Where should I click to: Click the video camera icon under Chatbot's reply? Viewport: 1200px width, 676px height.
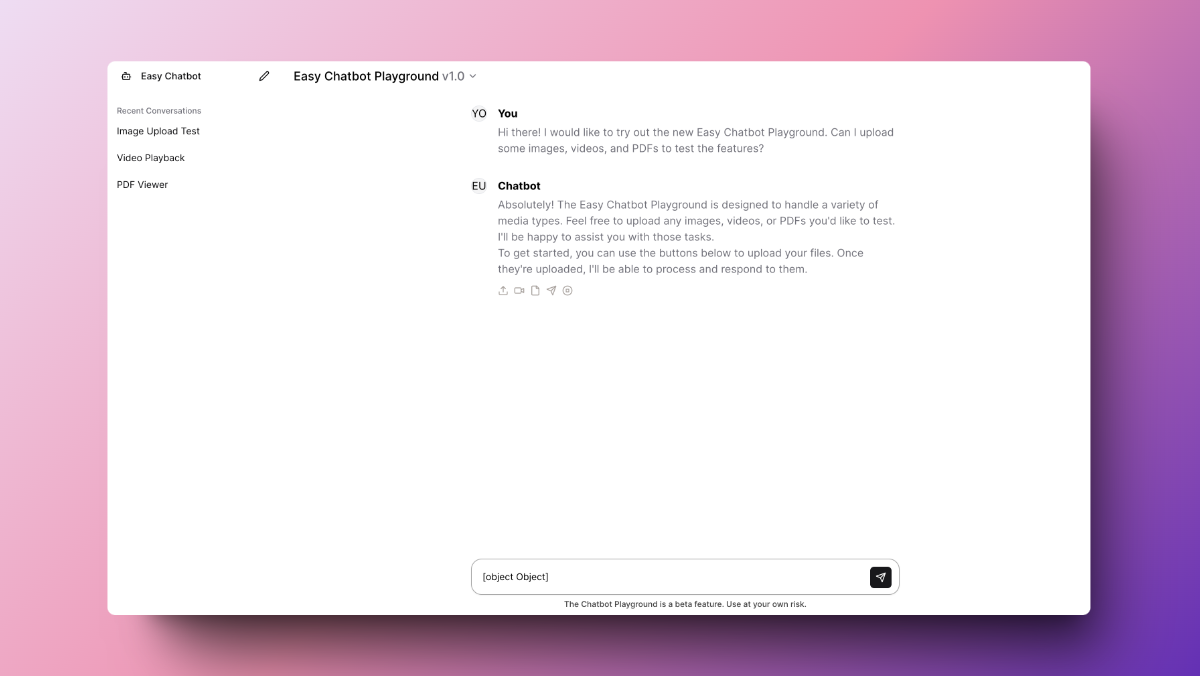pyautogui.click(x=519, y=291)
